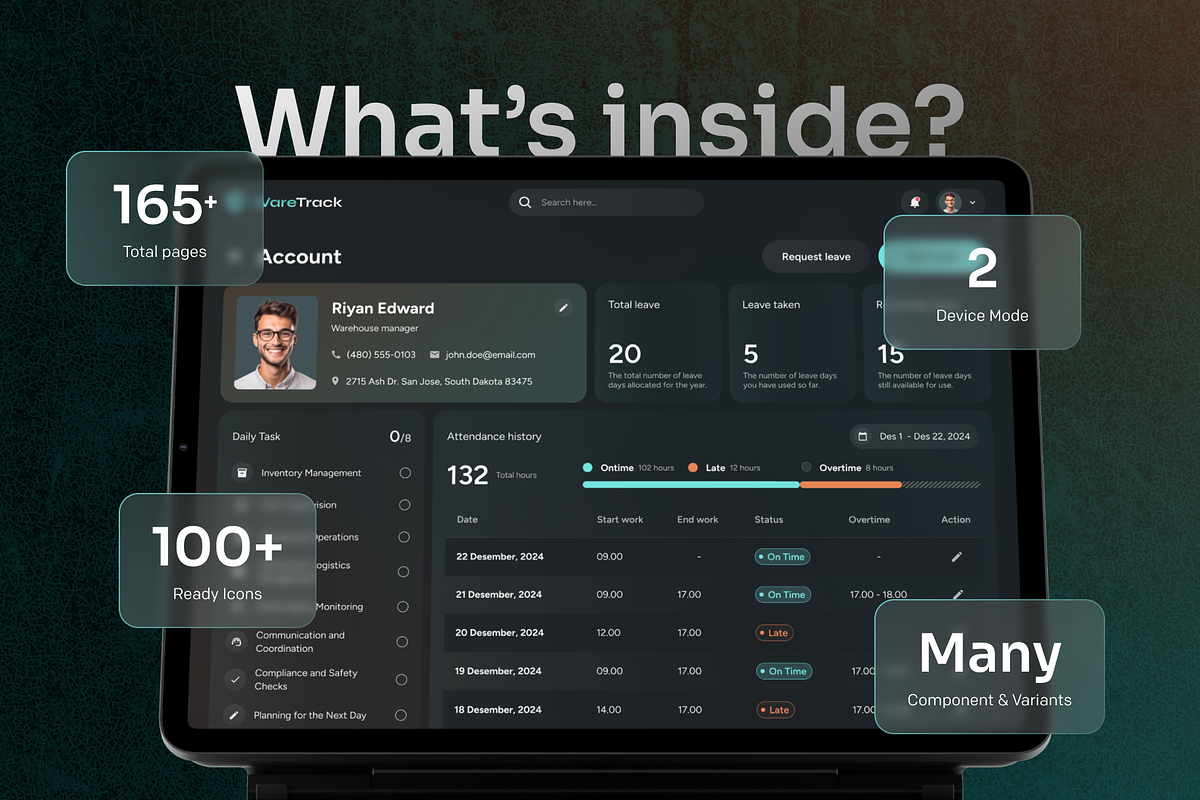
Task: Select the radio for the Operations task
Action: 404,537
